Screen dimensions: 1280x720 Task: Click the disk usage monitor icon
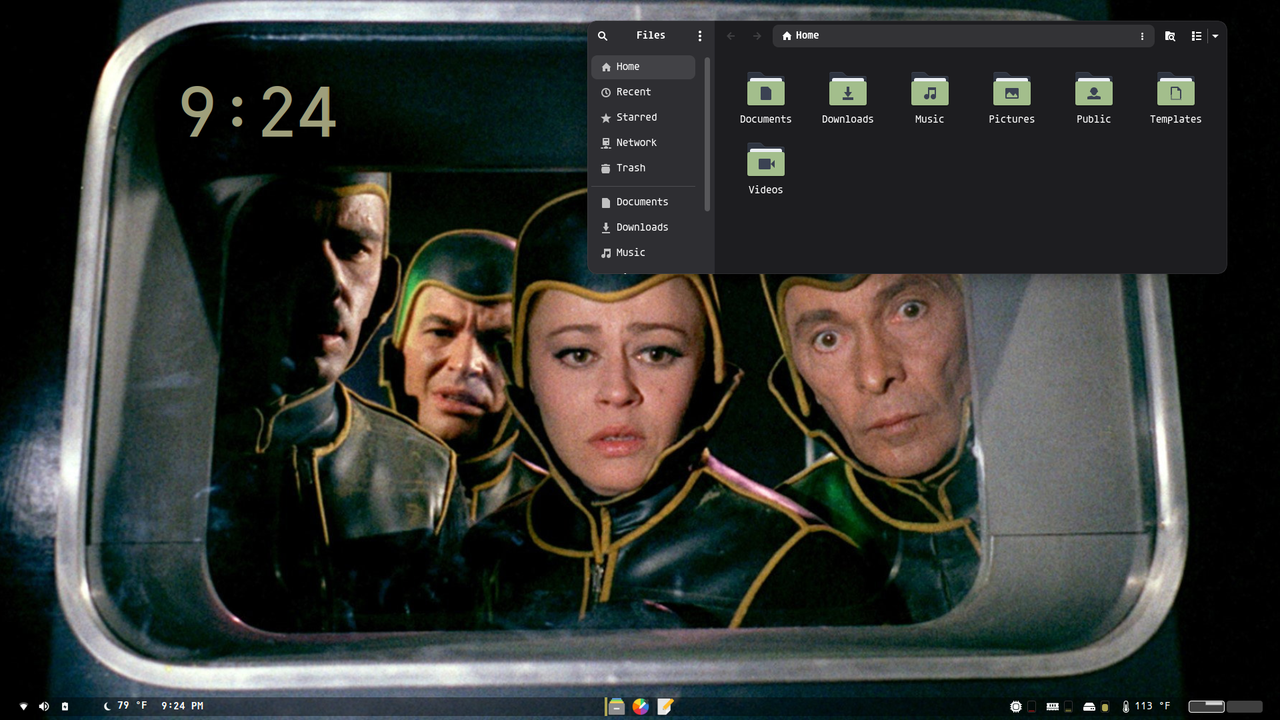click(x=1089, y=706)
